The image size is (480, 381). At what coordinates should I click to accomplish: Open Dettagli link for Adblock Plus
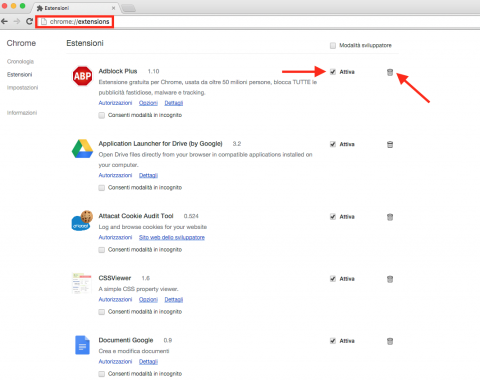point(174,103)
